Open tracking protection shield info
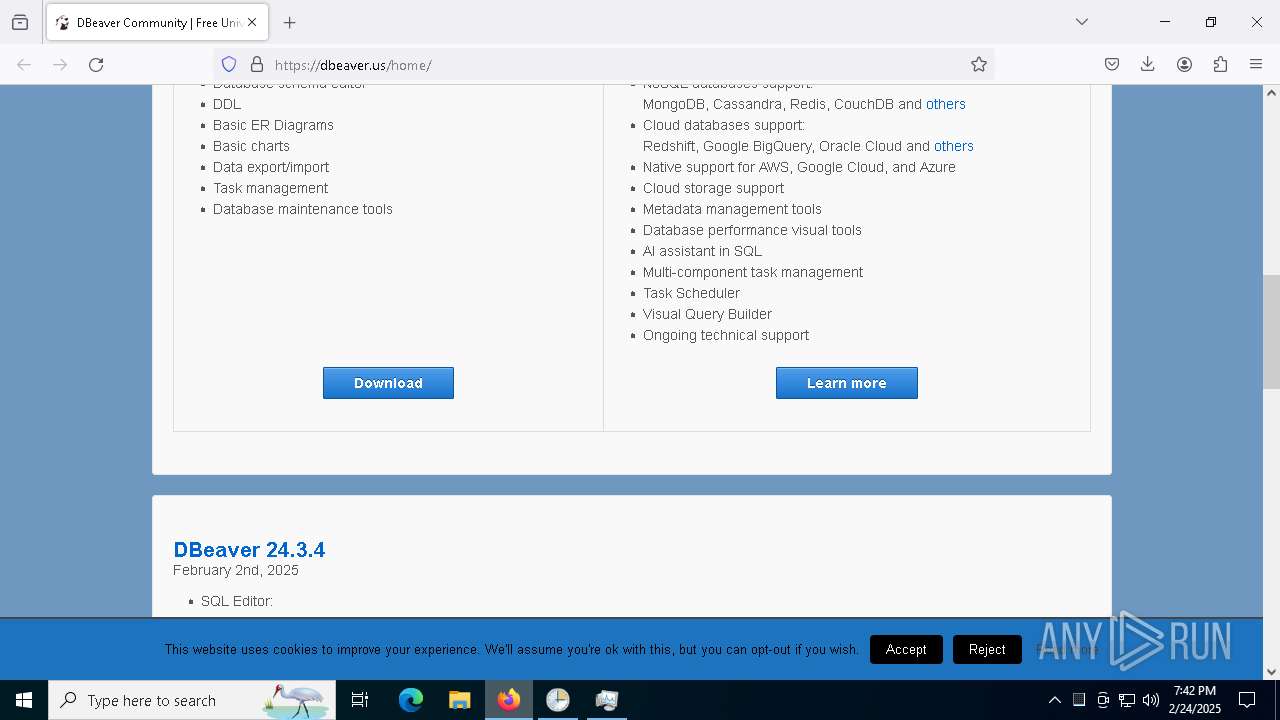This screenshot has width=1280, height=720. [x=229, y=65]
